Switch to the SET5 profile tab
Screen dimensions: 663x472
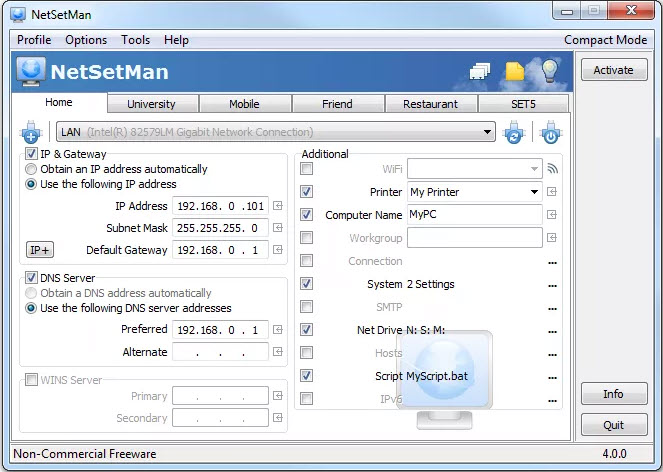tap(523, 104)
